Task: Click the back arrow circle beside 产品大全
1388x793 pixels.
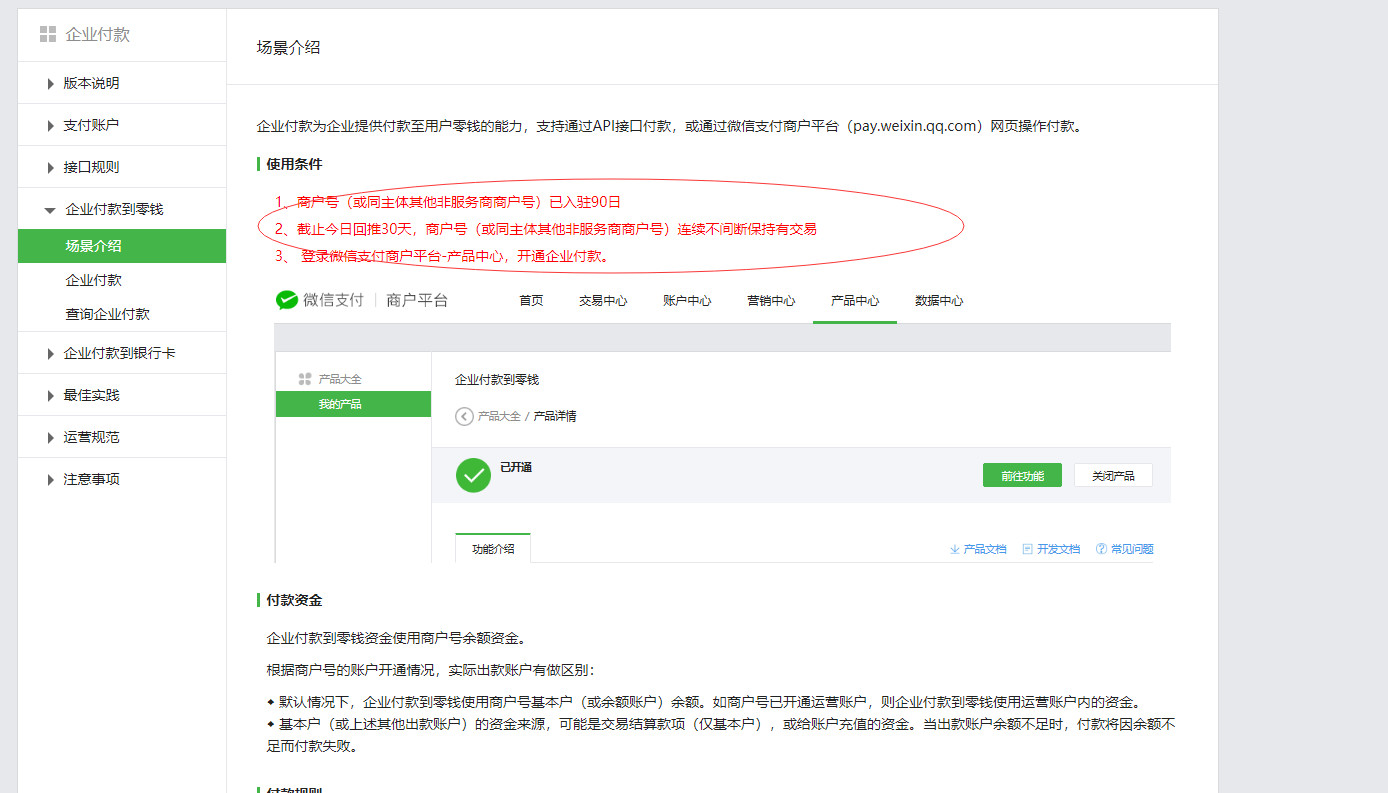Action: (x=464, y=416)
